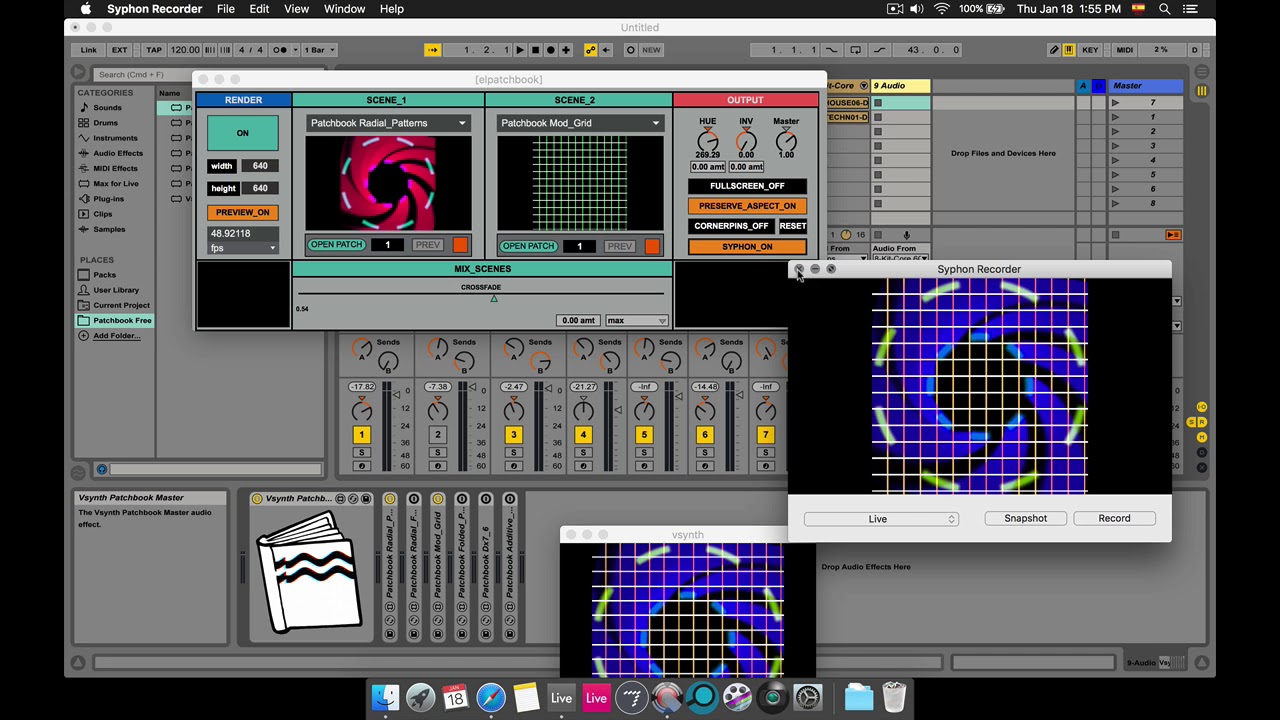Open User Library under Places
The image size is (1280, 720).
116,290
